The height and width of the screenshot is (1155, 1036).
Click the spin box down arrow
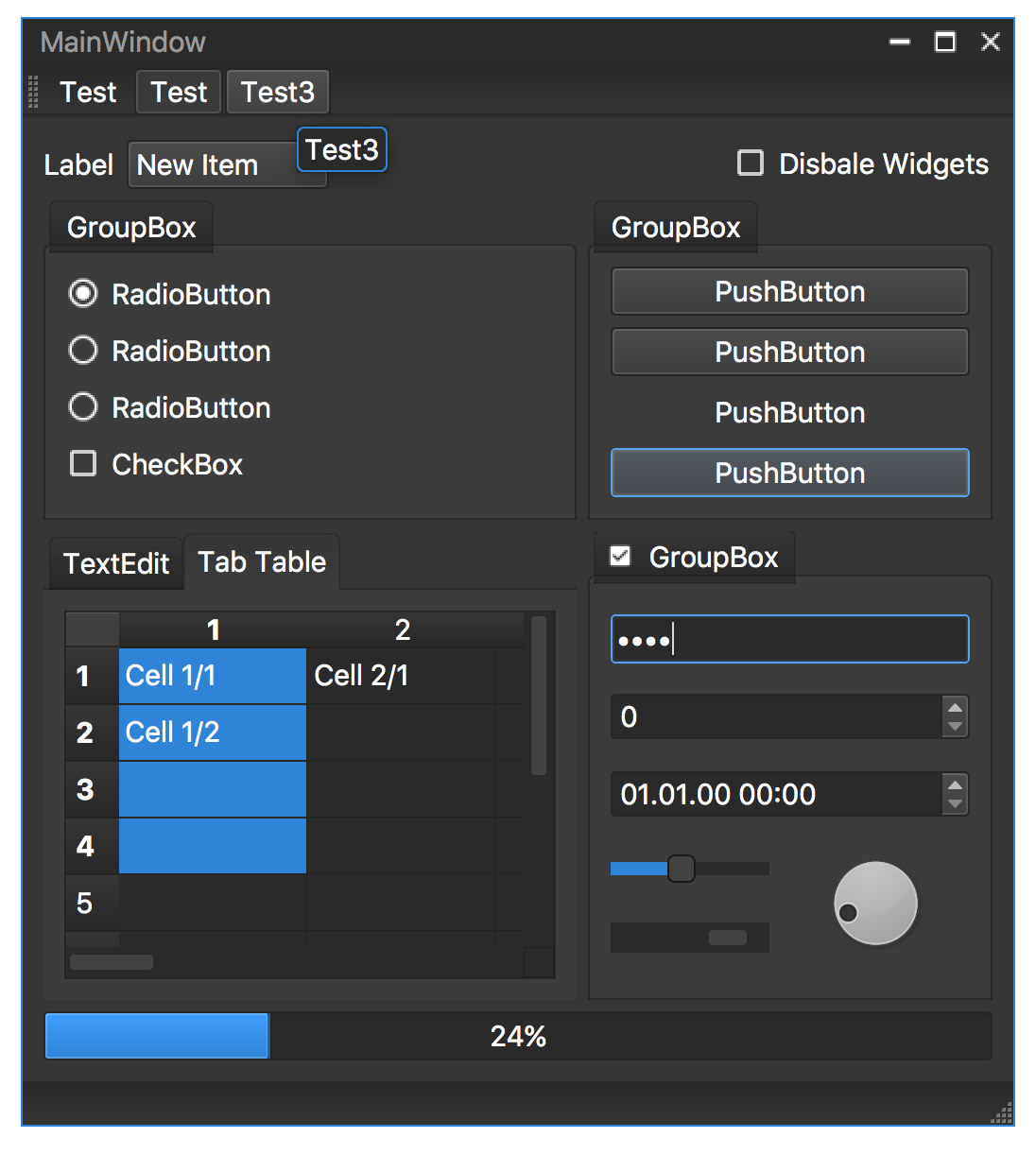[955, 727]
